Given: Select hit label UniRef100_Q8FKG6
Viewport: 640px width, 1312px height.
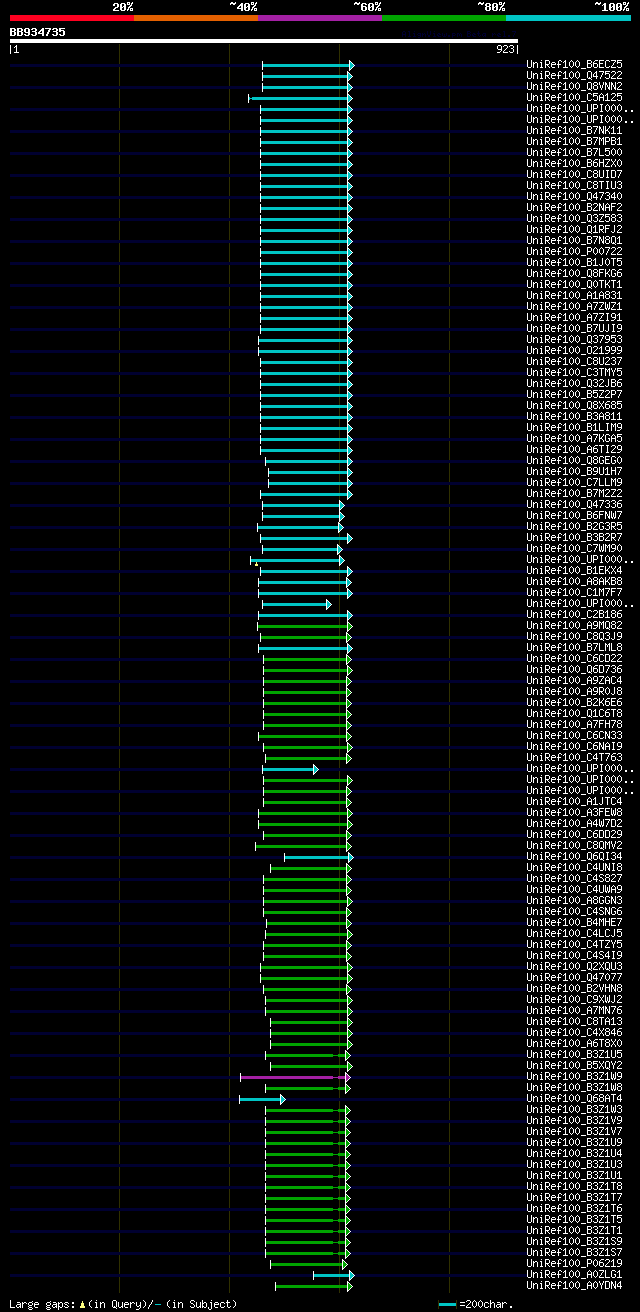Looking at the screenshot, I should click(576, 273).
